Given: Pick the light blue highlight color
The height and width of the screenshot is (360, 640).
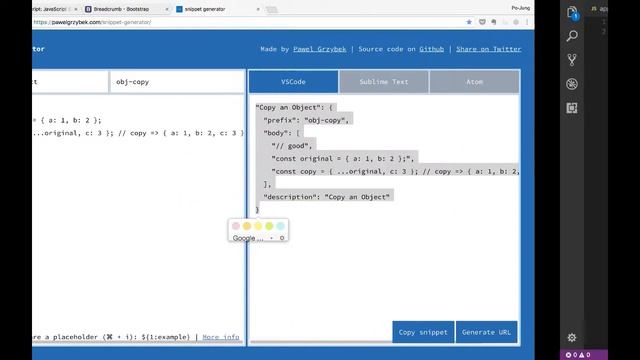Looking at the screenshot, I should pos(280,226).
